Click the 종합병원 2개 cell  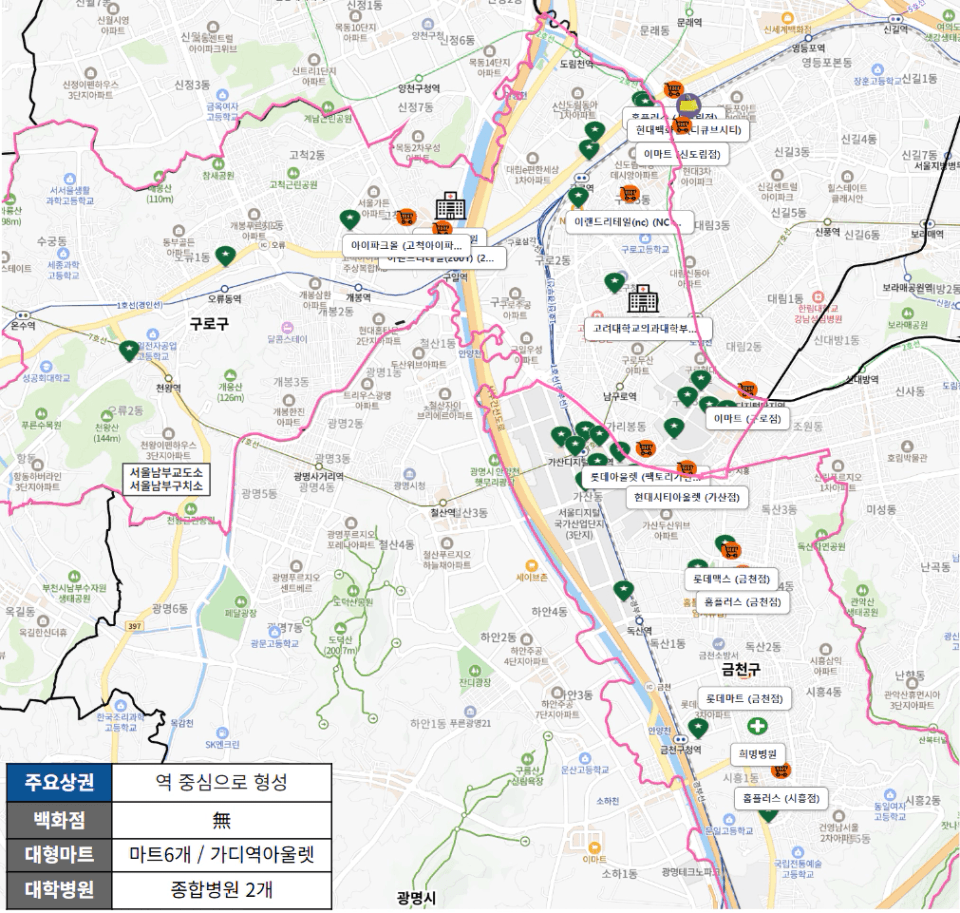(222, 890)
